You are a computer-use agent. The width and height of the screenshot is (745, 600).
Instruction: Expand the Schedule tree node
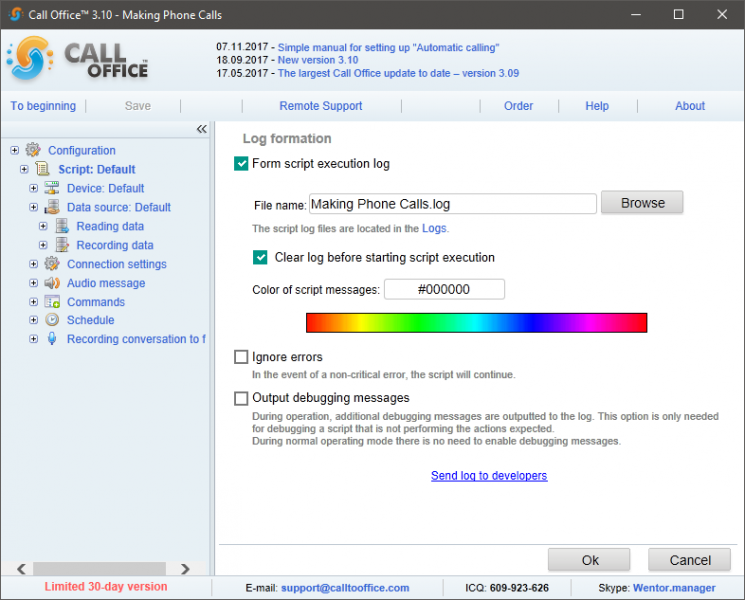(33, 320)
